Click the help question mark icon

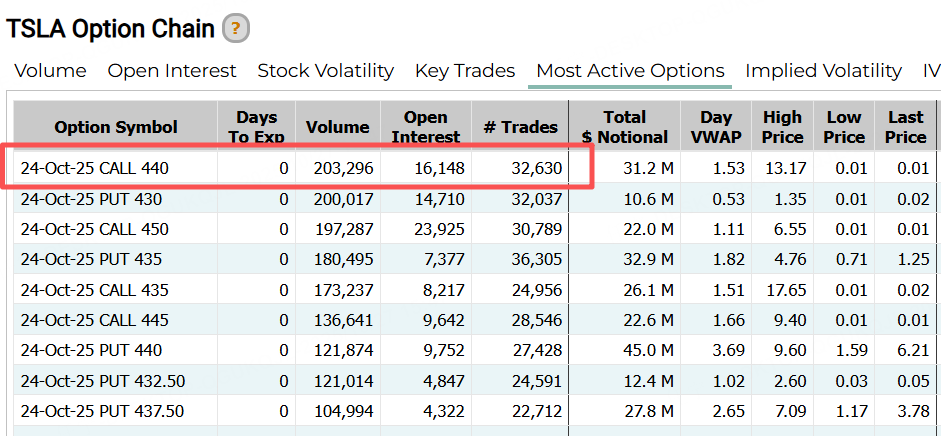[x=236, y=28]
